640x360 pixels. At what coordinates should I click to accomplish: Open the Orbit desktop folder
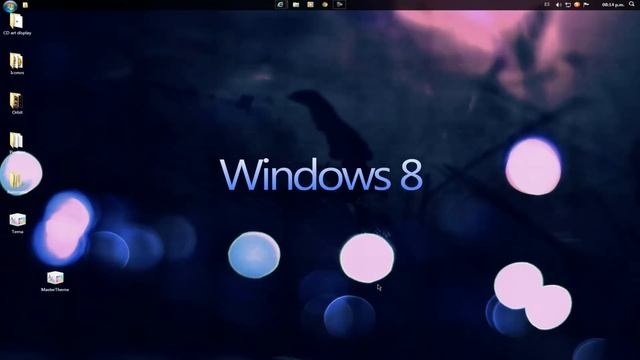(17, 104)
